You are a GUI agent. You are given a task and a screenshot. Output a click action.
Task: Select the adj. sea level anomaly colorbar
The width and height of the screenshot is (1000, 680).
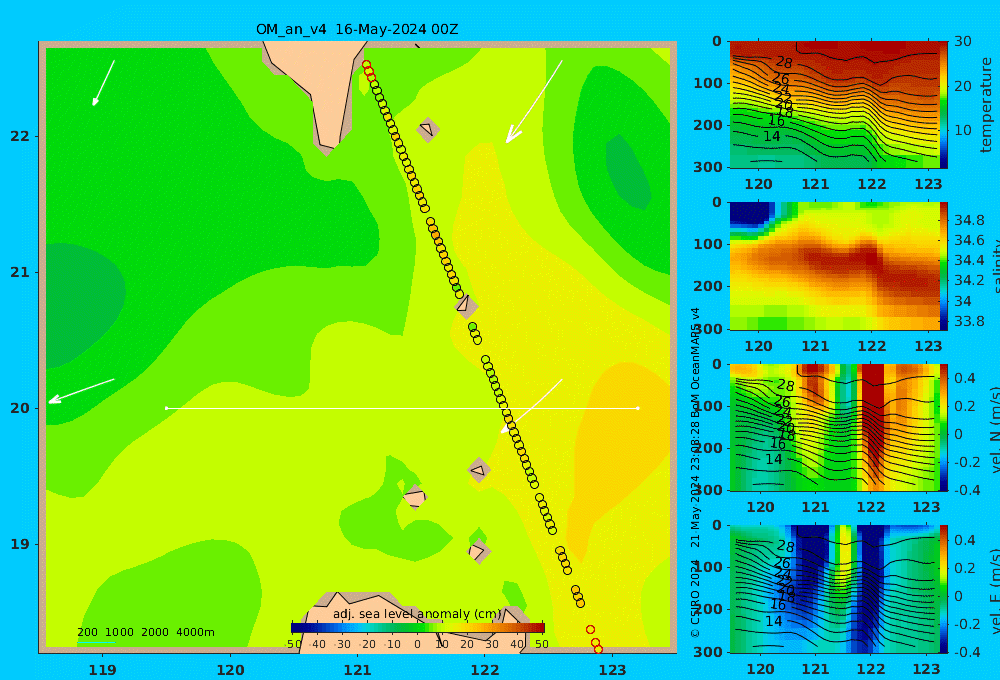click(418, 628)
